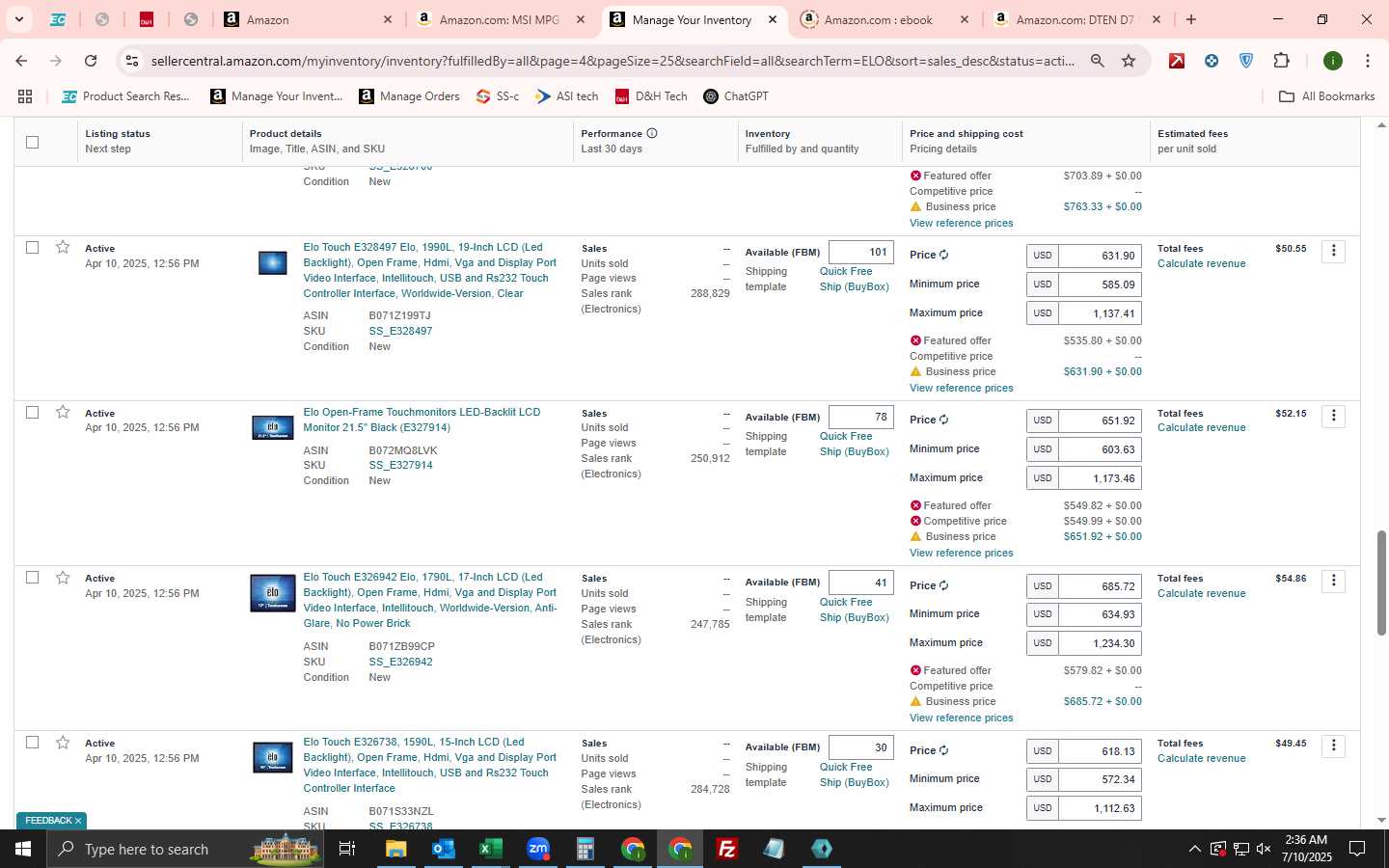Open the Adobe Acrobat extension icon
Viewport: 1389px width, 868px height.
1177,61
